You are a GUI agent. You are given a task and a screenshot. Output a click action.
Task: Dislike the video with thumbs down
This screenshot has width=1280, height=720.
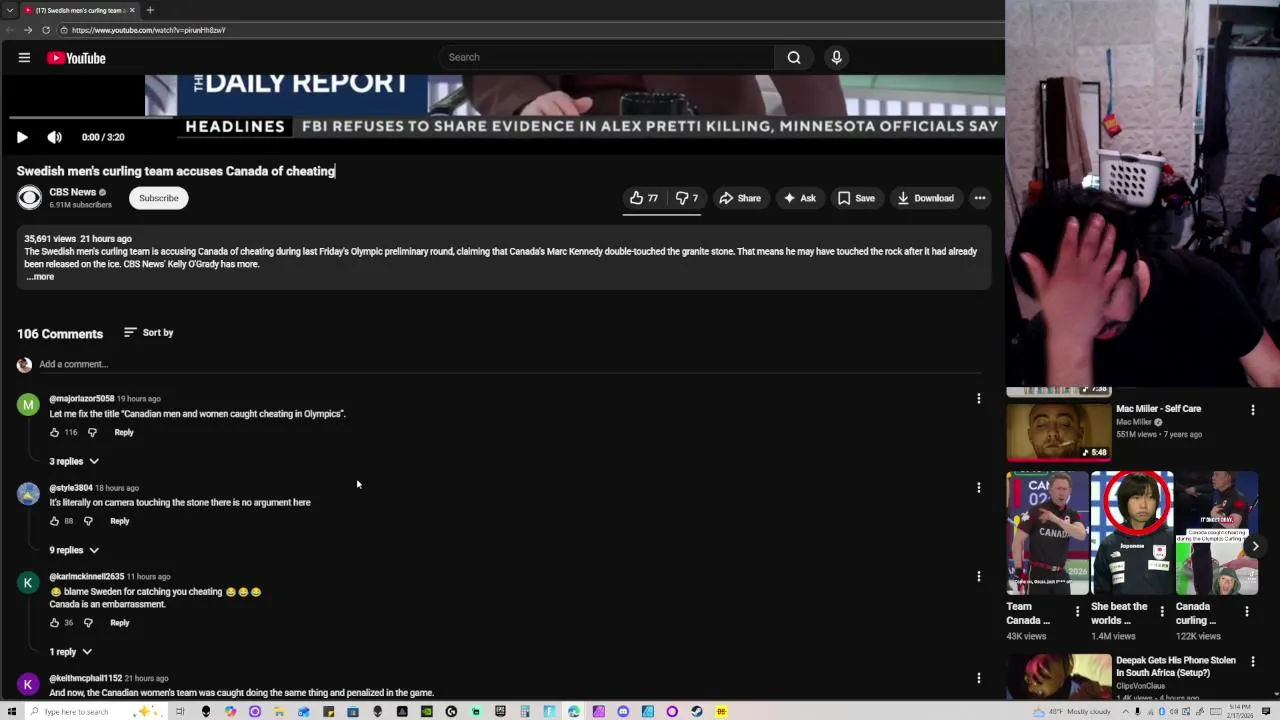tap(686, 198)
